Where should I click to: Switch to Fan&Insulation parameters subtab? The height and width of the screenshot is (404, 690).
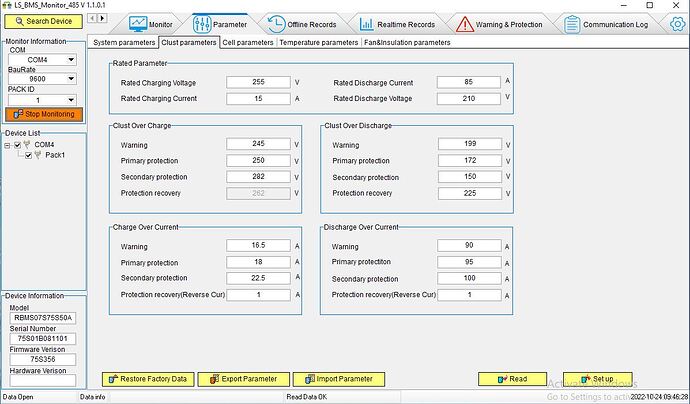tap(407, 43)
